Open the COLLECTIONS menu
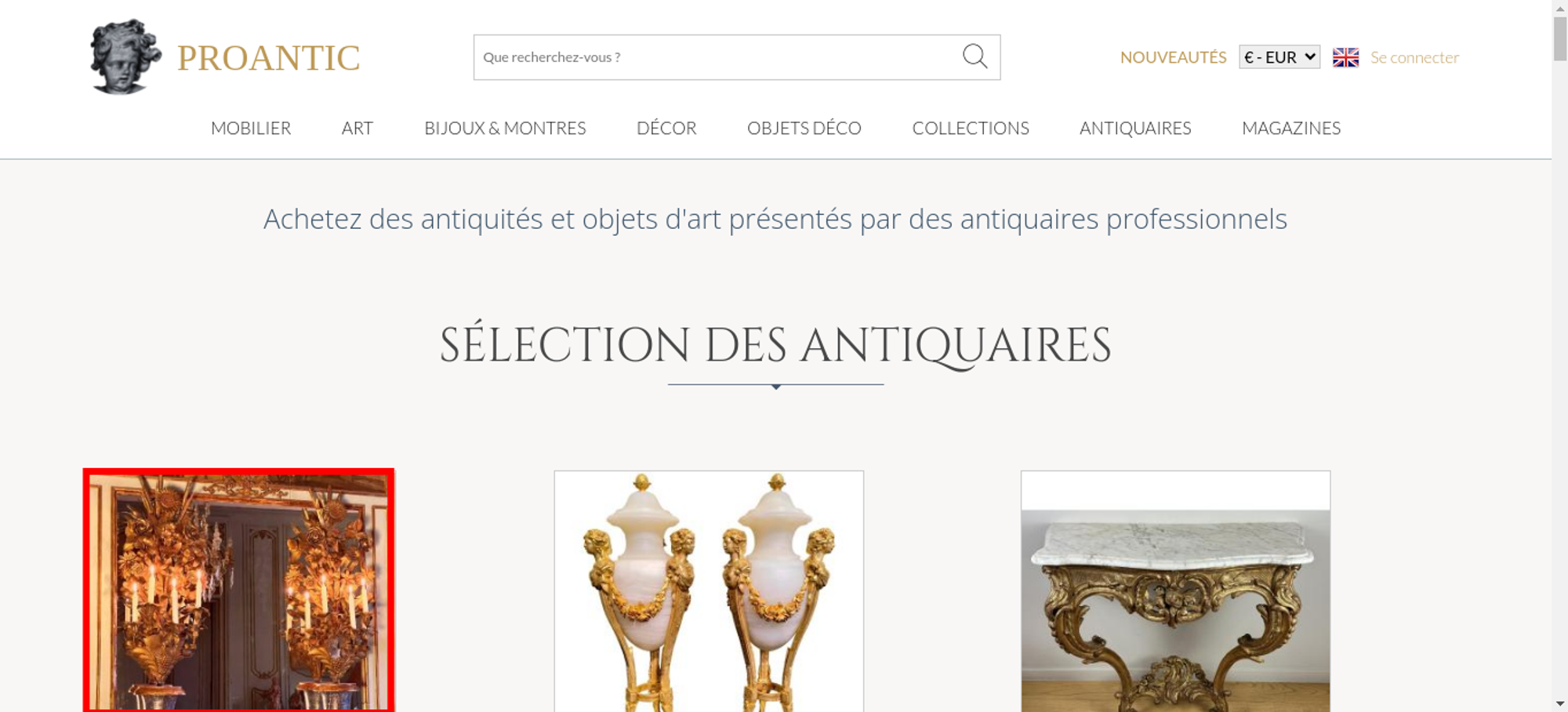 [x=971, y=128]
